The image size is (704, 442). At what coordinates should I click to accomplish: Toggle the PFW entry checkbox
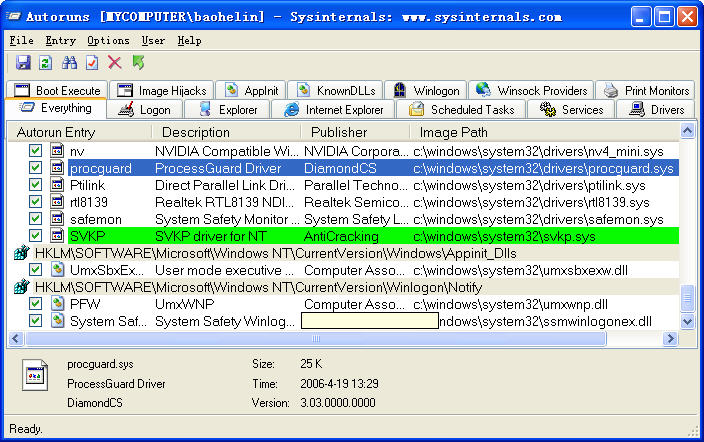(35, 304)
